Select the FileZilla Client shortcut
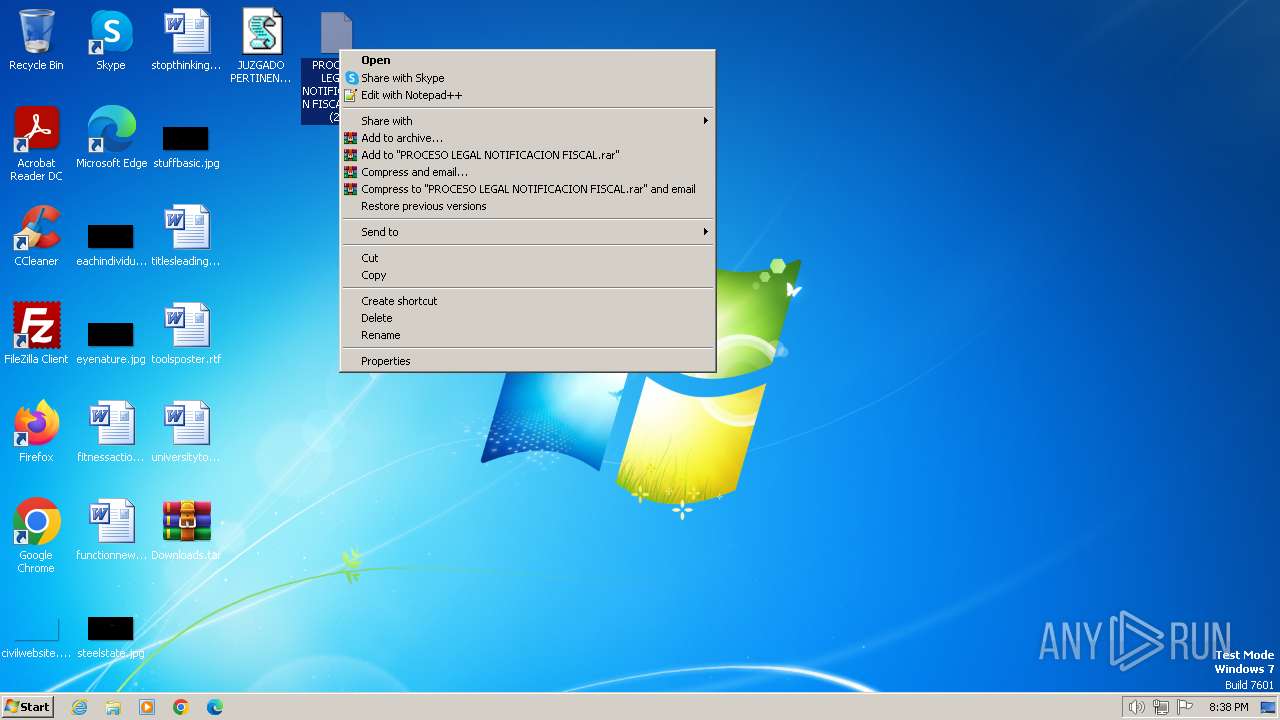The height and width of the screenshot is (720, 1280). [36, 334]
